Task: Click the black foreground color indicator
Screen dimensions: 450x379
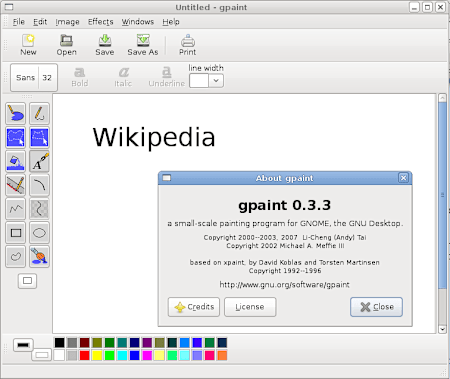Action: tap(23, 345)
